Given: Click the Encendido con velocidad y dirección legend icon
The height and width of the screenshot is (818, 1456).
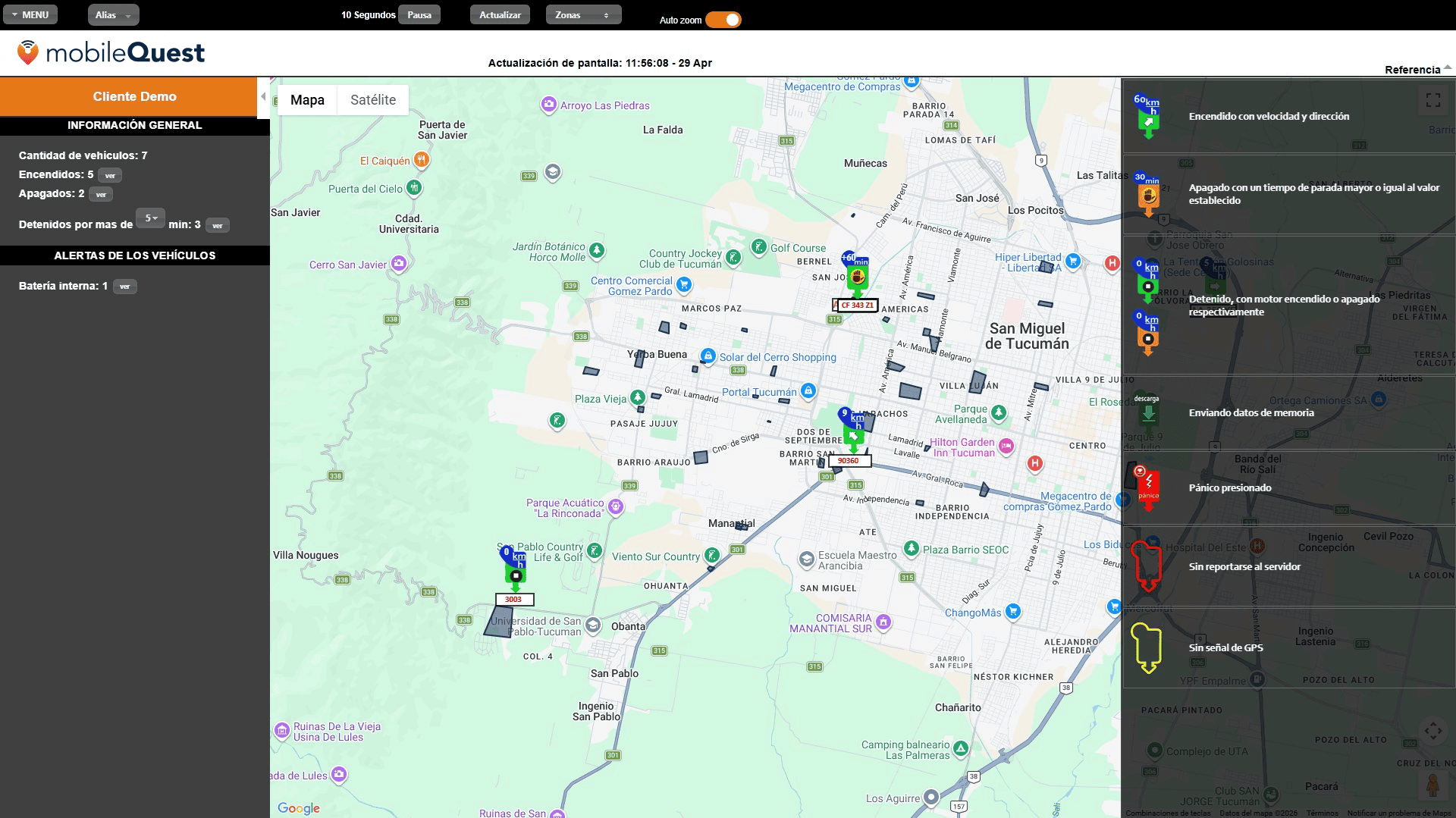Looking at the screenshot, I should (1147, 116).
